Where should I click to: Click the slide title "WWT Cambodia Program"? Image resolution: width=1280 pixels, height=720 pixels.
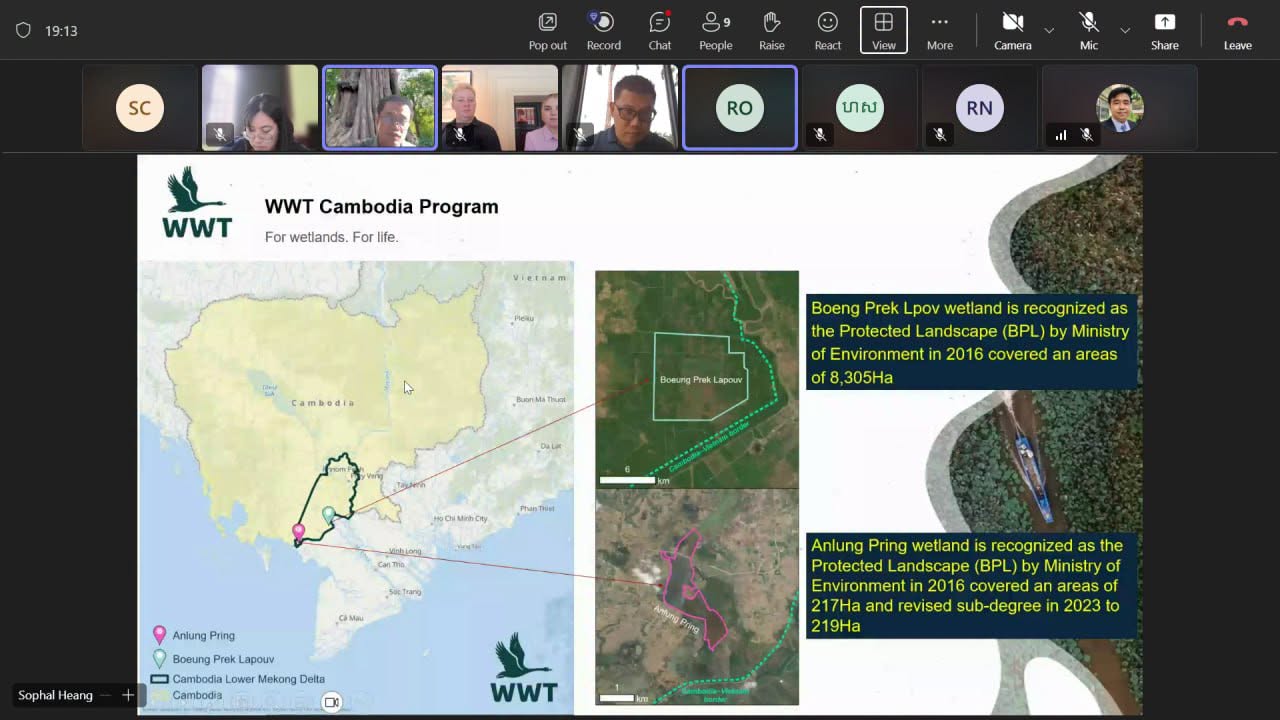click(x=381, y=207)
